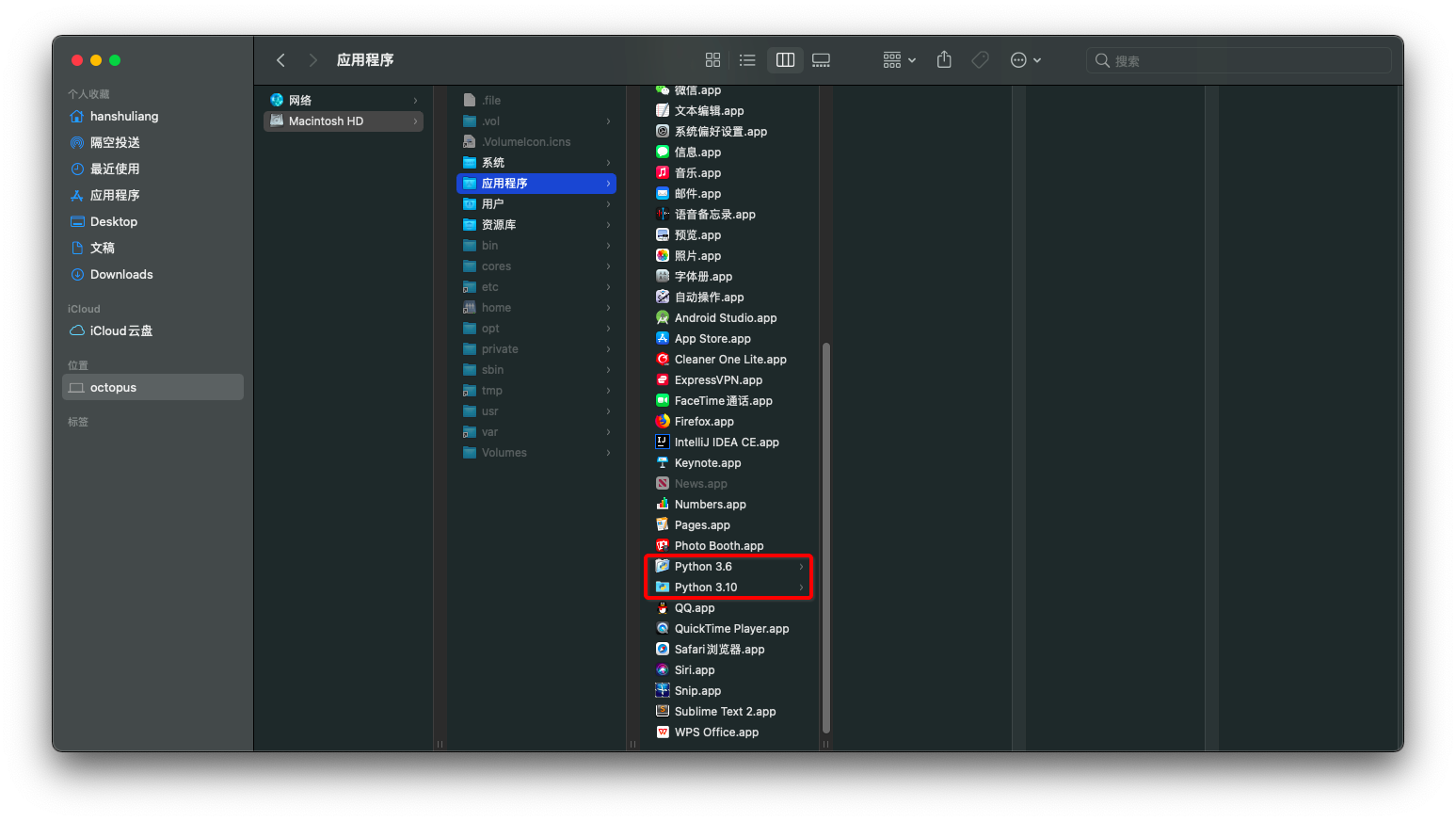Expand the Macintosh HD chevron
Screen dimensions: 1456x821
coord(415,121)
